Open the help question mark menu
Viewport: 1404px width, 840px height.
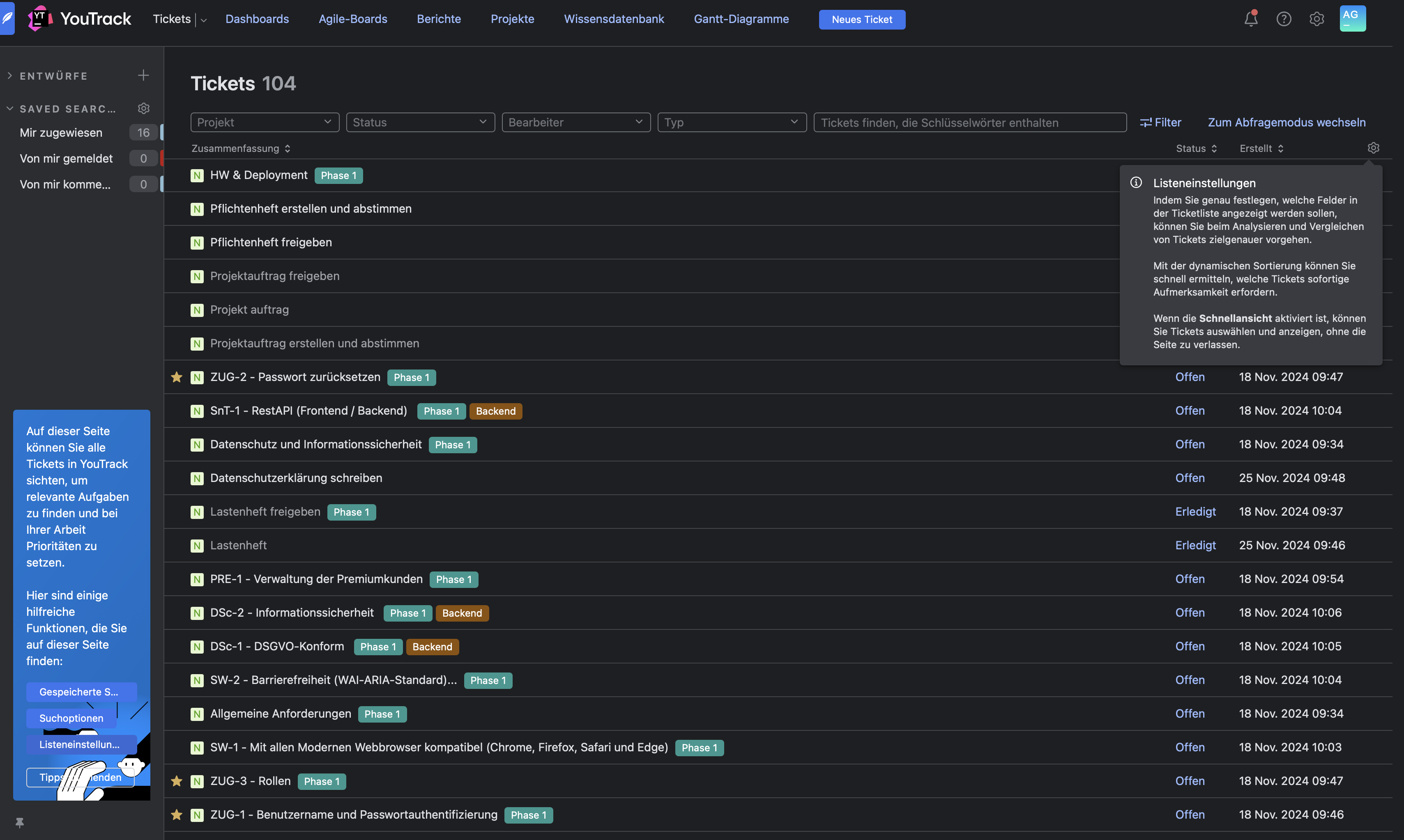(1283, 19)
